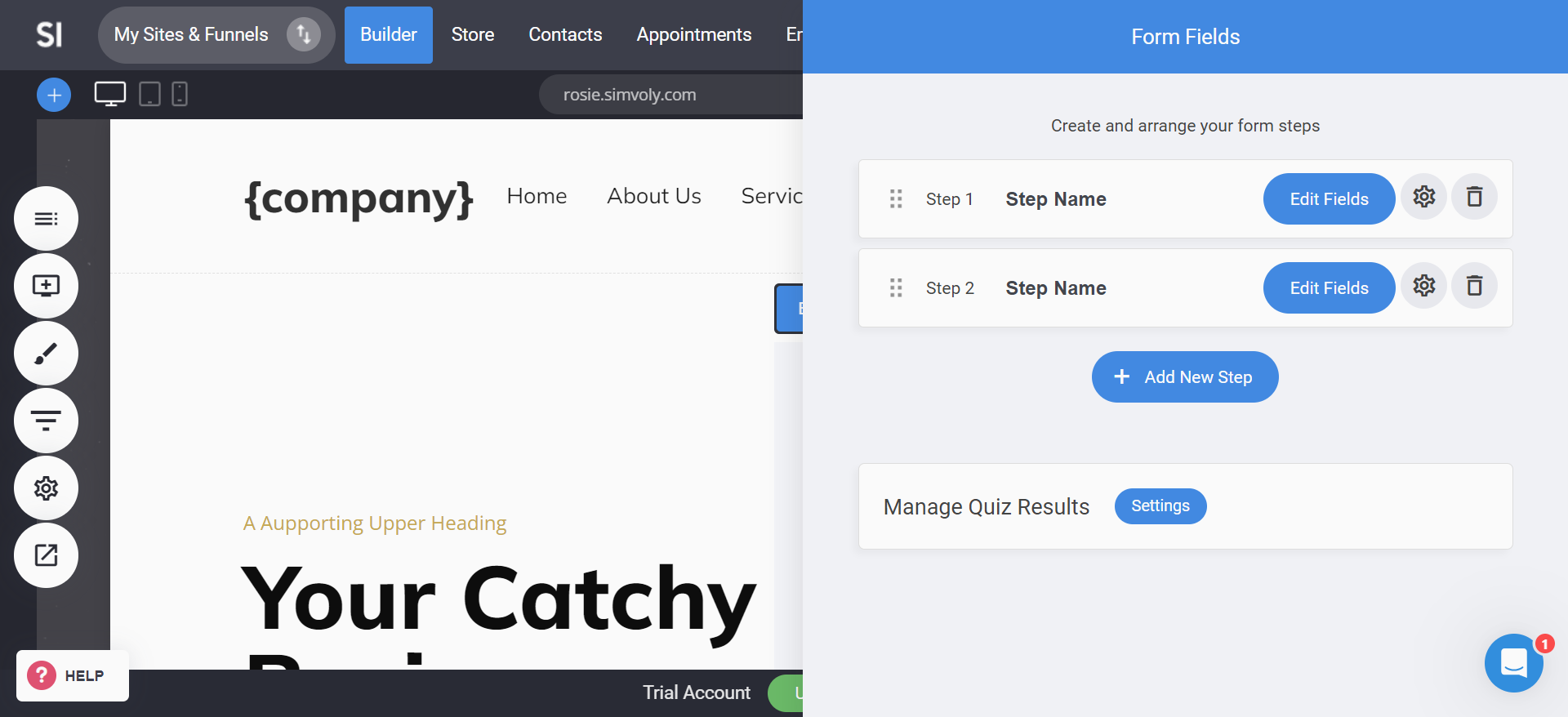Open Manage Quiz Results Settings
The height and width of the screenshot is (717, 1568).
pyautogui.click(x=1160, y=506)
